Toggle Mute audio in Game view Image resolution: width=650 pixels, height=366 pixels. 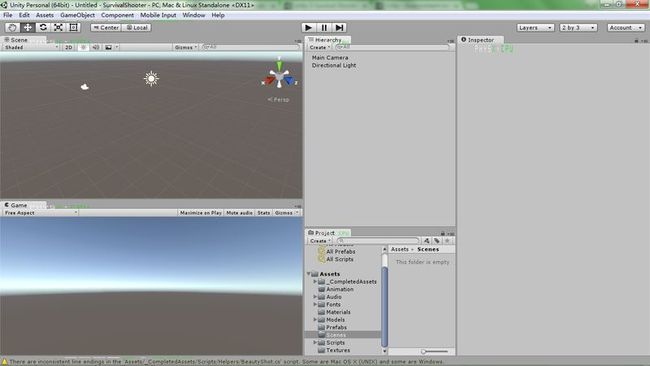pos(239,213)
